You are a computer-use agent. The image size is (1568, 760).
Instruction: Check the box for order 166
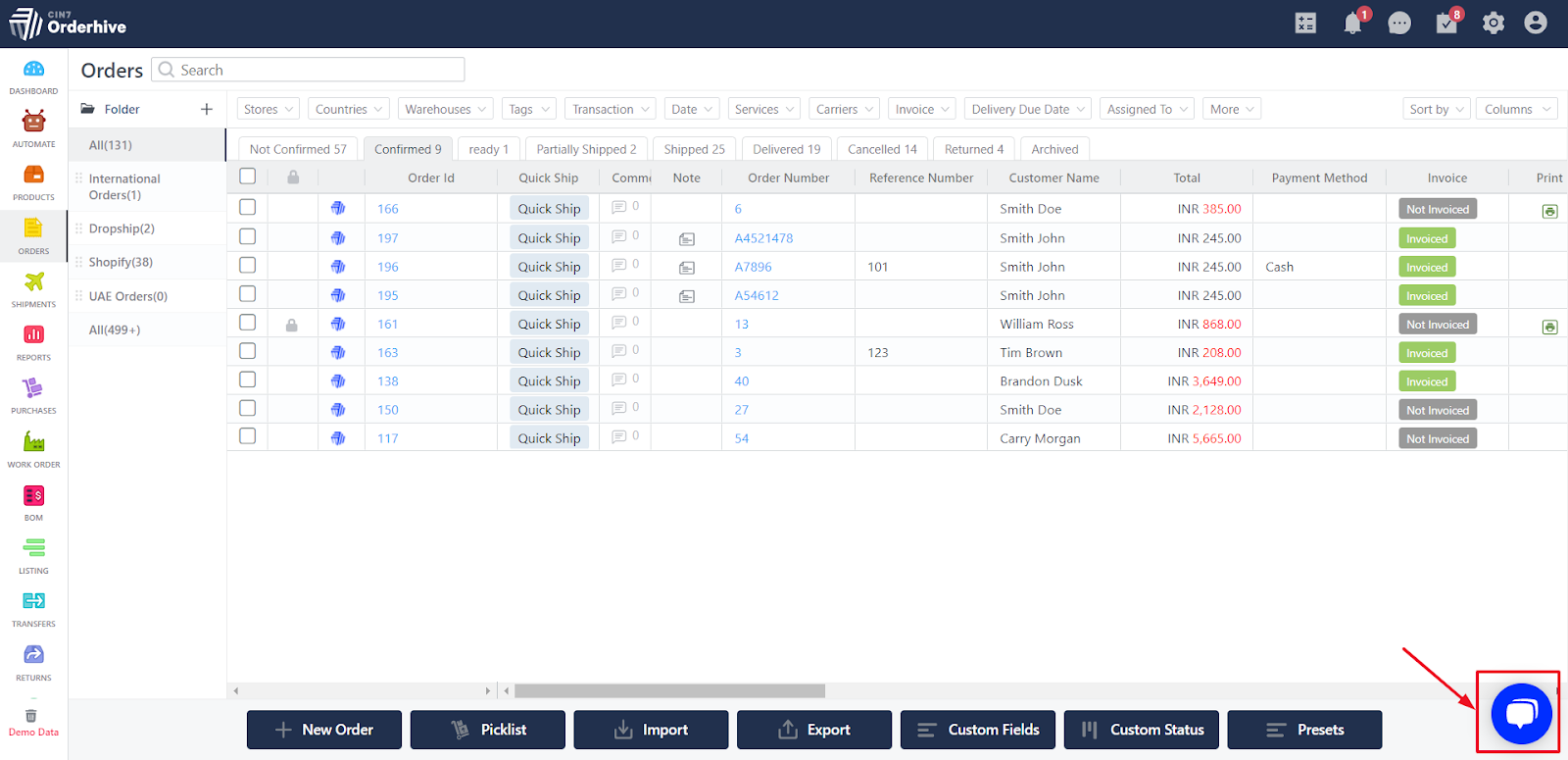pos(248,207)
